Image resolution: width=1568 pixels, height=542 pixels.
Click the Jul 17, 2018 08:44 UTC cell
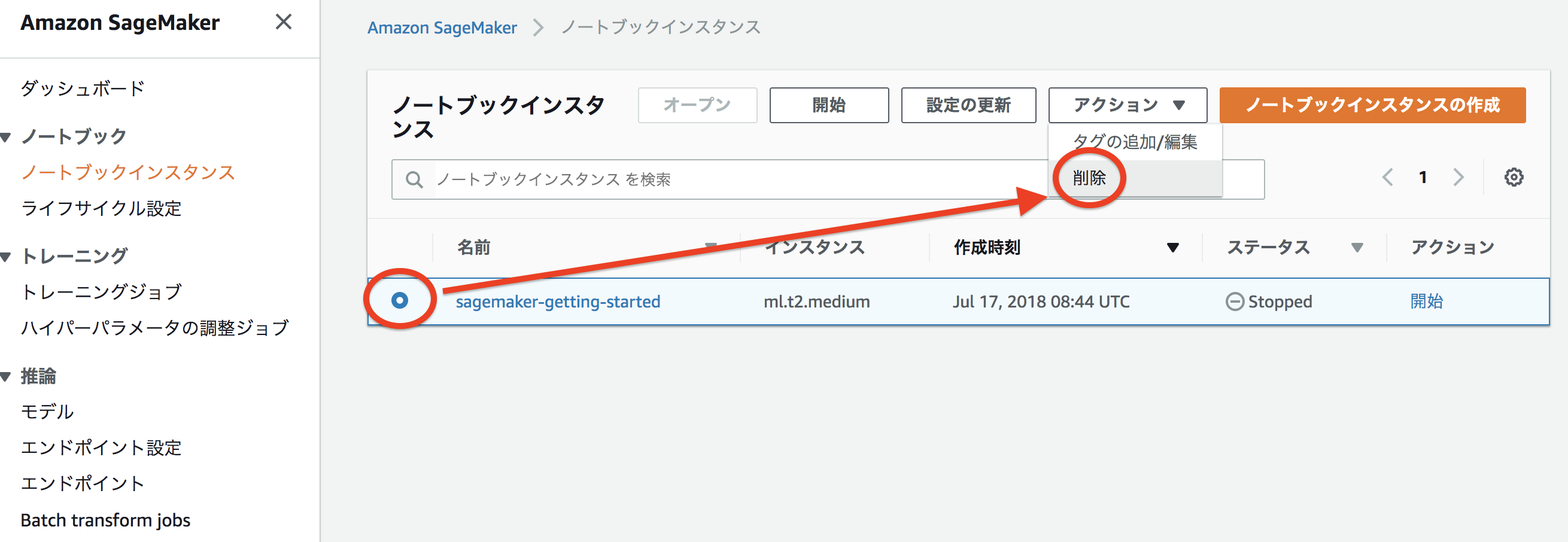pyautogui.click(x=1041, y=302)
